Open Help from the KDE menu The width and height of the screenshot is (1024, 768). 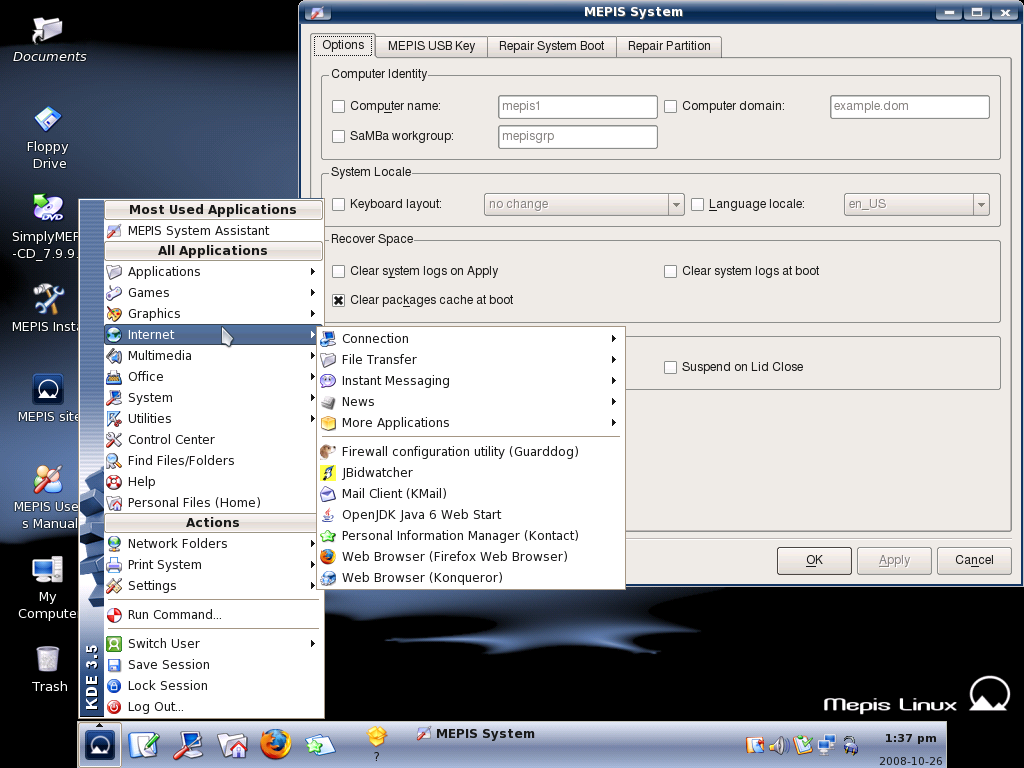213,481
